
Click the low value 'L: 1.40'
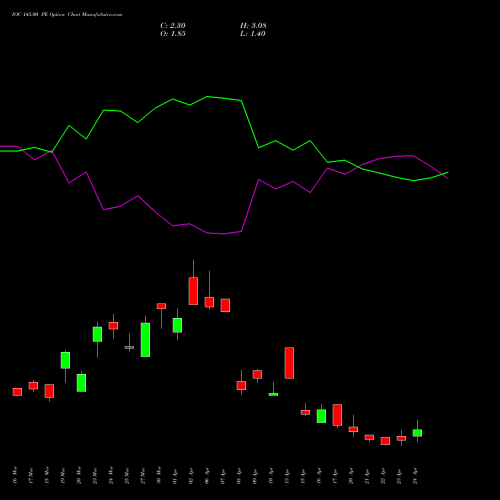[x=253, y=34]
